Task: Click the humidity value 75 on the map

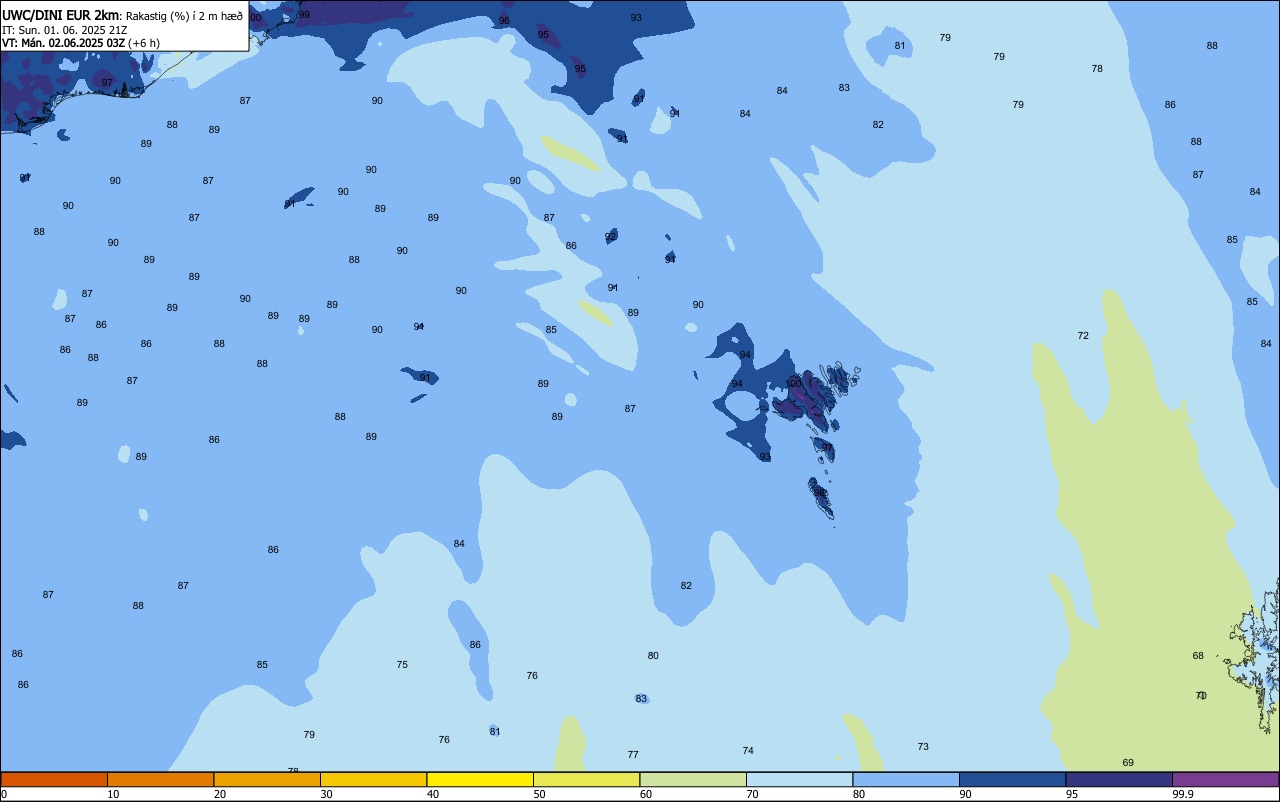Action: click(x=402, y=665)
